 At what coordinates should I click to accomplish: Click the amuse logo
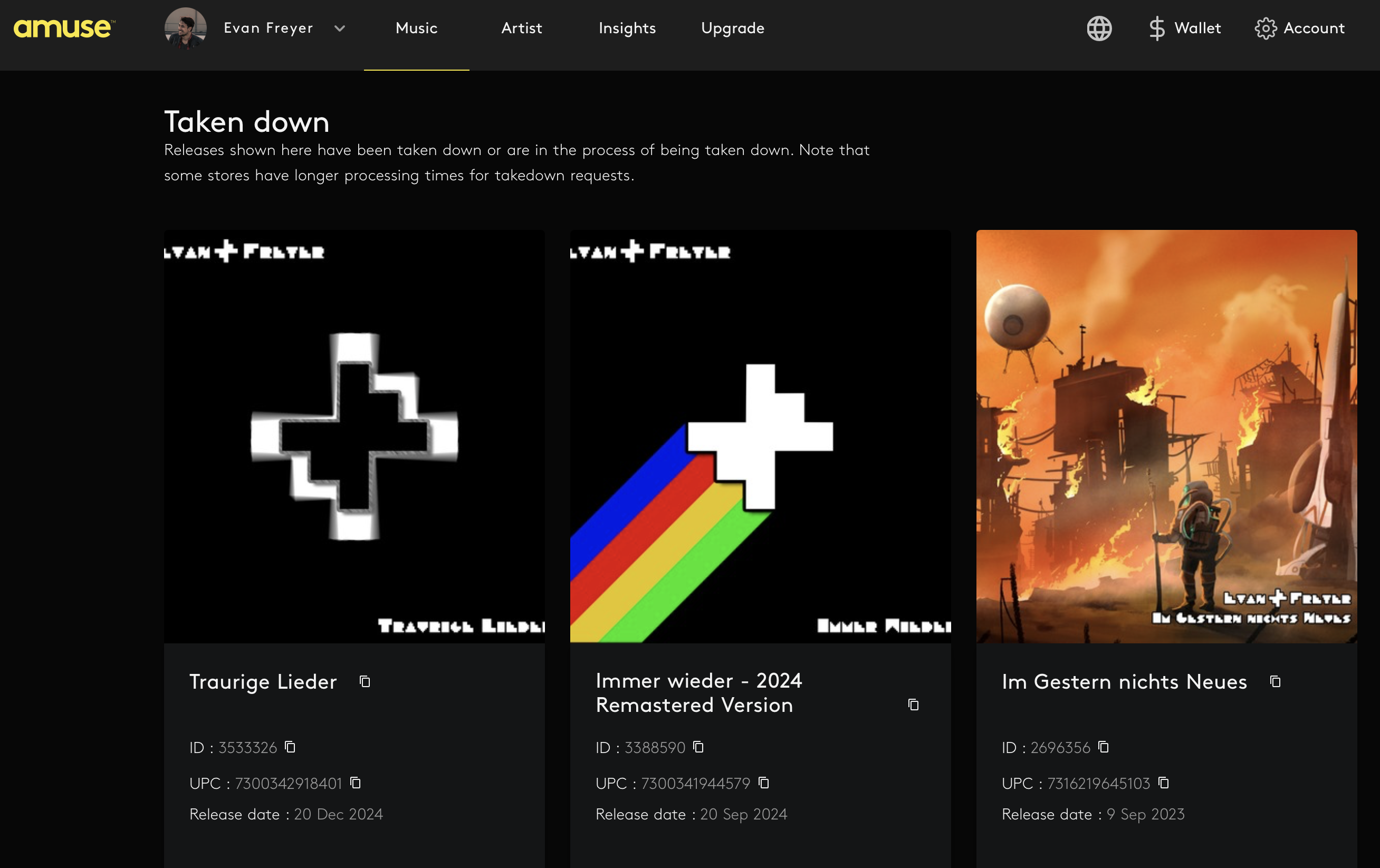coord(64,28)
